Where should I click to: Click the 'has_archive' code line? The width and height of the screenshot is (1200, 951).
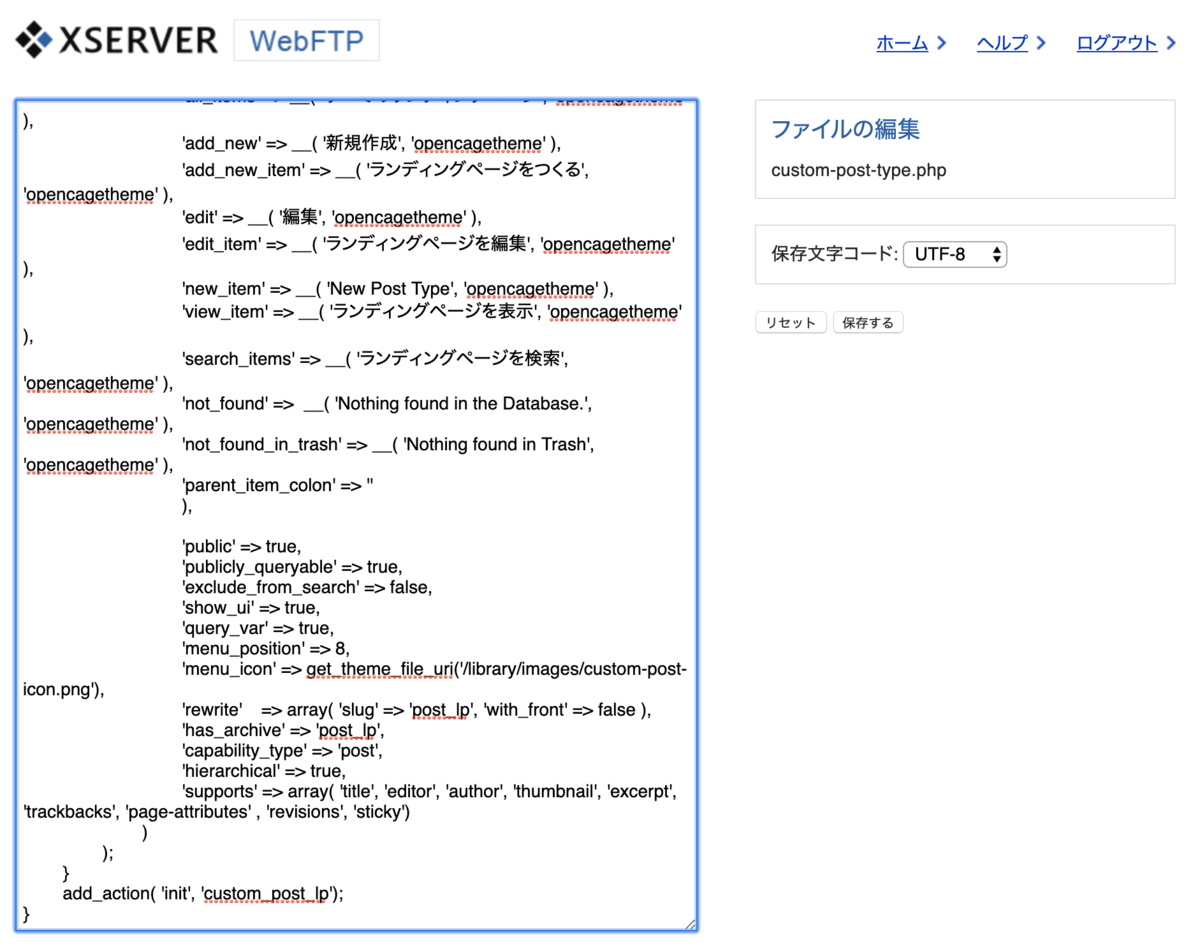(283, 730)
